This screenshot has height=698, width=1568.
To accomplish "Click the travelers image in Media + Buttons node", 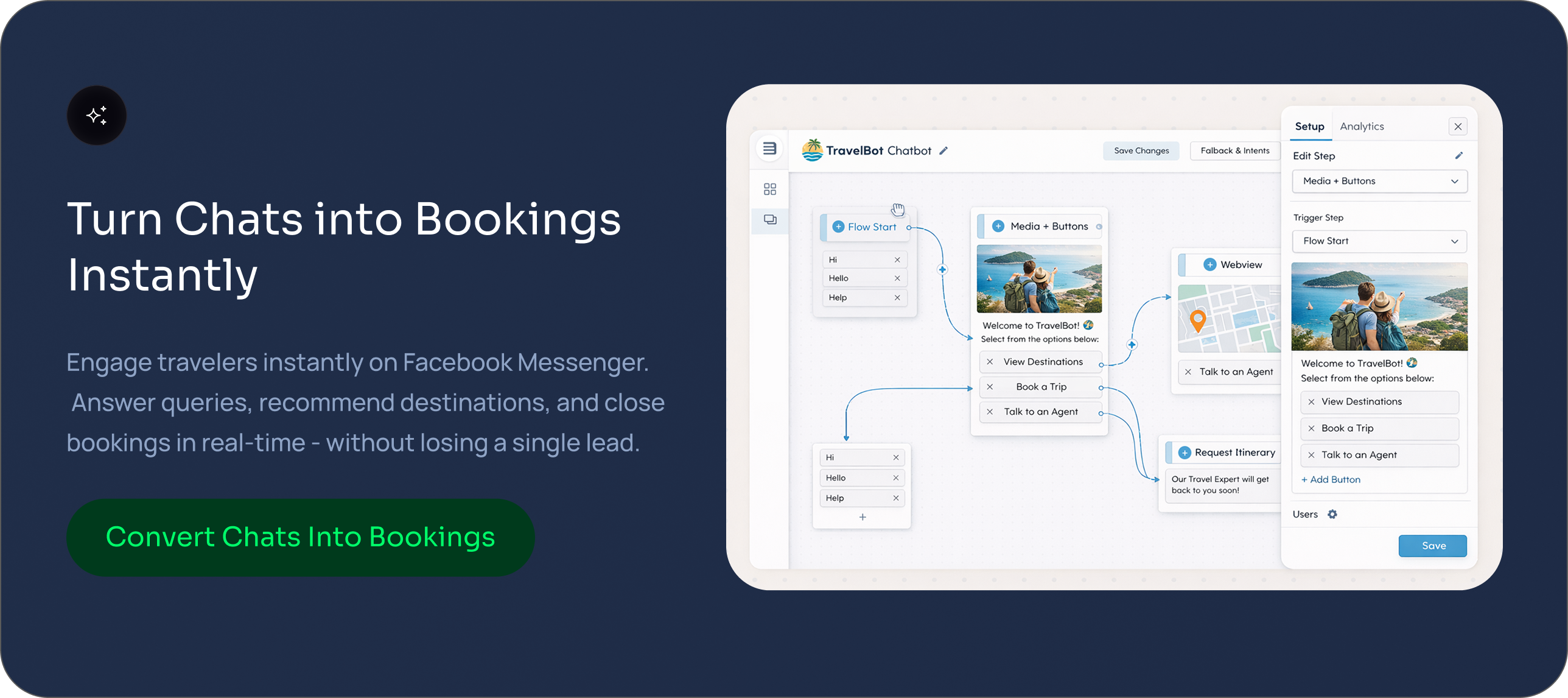I will point(1039,278).
